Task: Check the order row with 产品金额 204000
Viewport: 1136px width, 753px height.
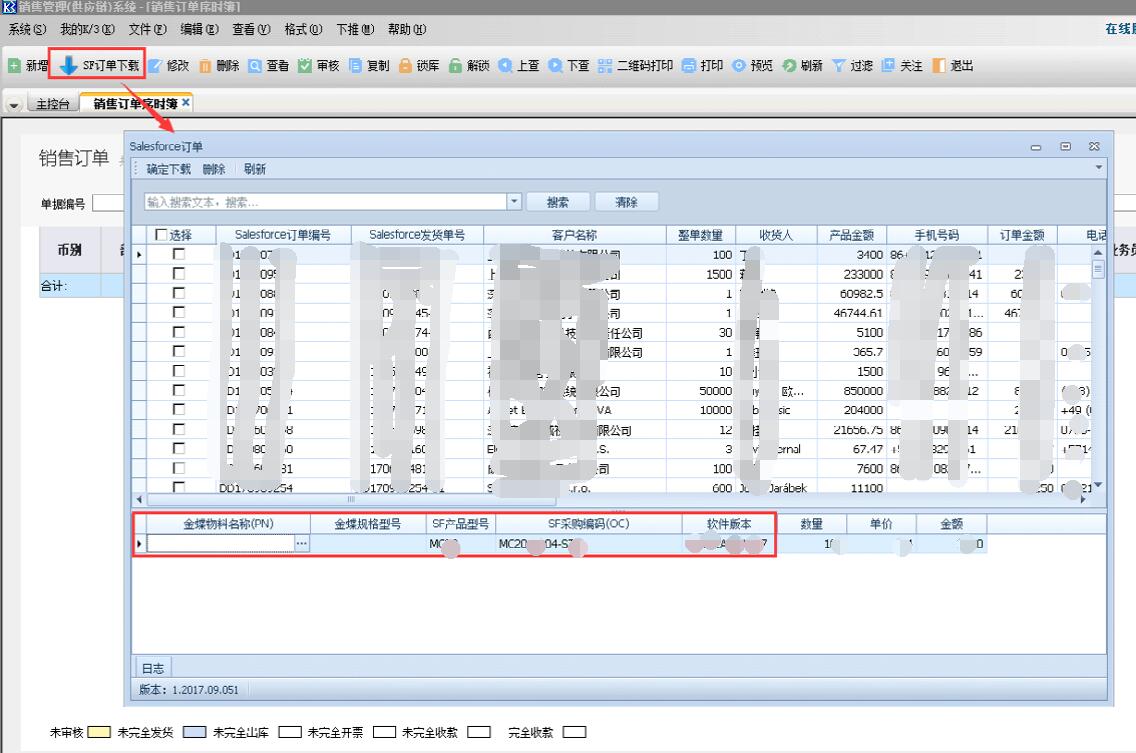Action: click(x=178, y=409)
